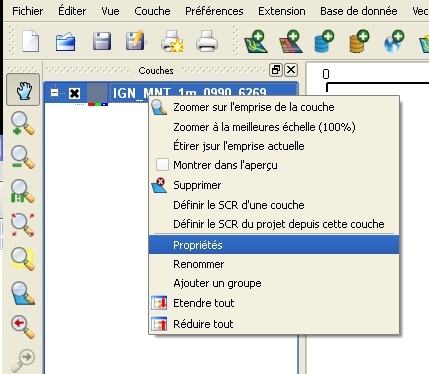This screenshot has width=429, height=374.
Task: Click the Zoom Last back-arrow icon
Action: click(23, 327)
